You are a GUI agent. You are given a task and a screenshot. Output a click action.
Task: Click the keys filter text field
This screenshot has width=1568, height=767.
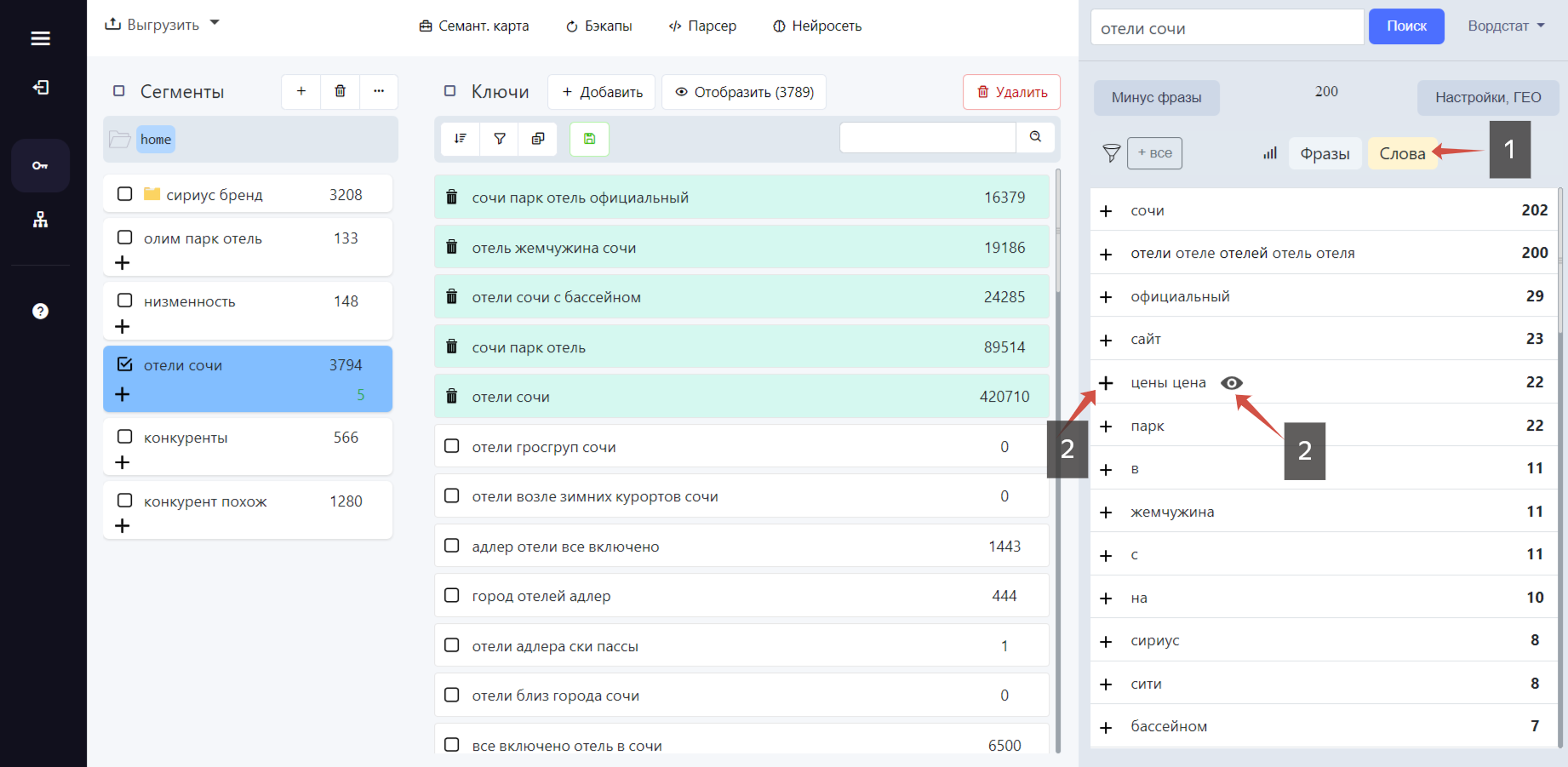click(x=928, y=137)
